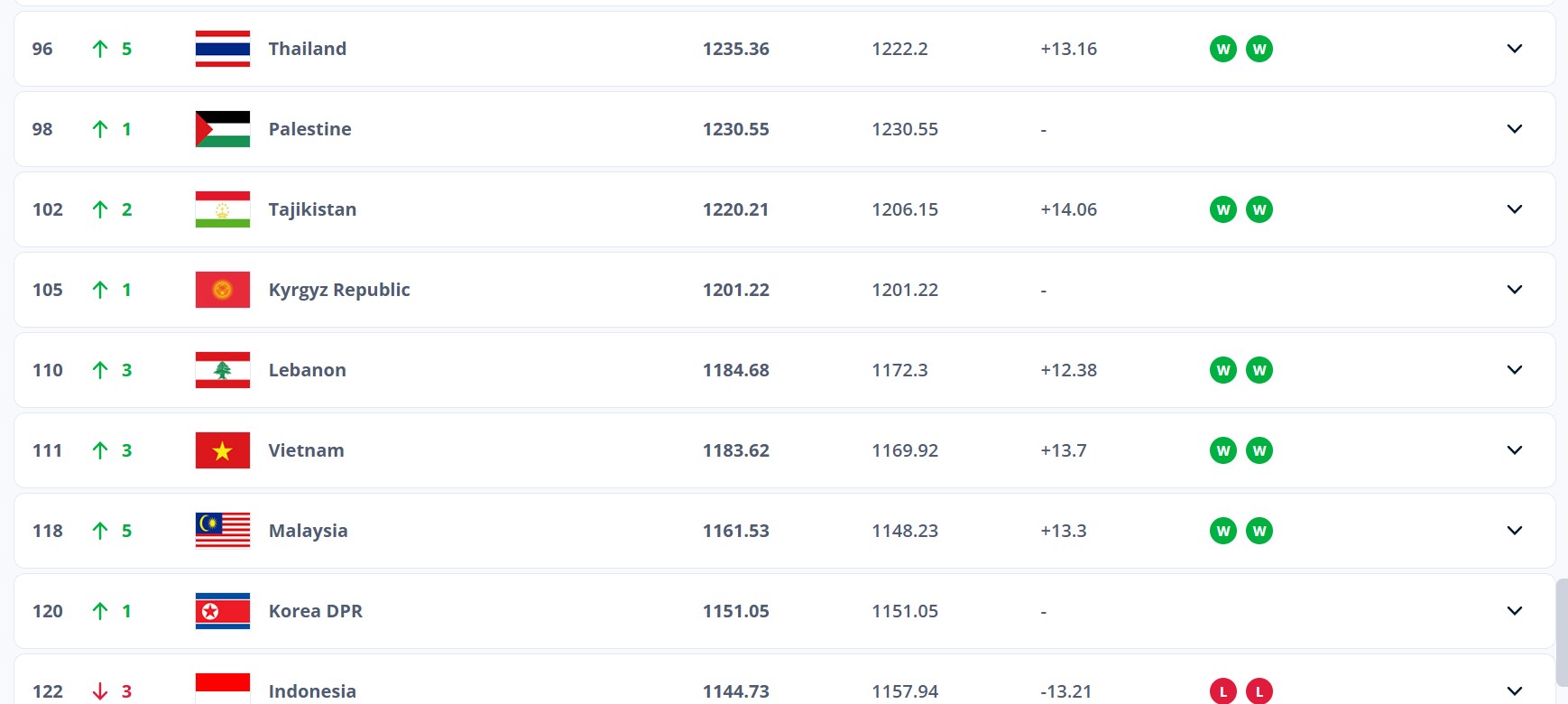Expand the Lebanon ranking details

[1514, 370]
